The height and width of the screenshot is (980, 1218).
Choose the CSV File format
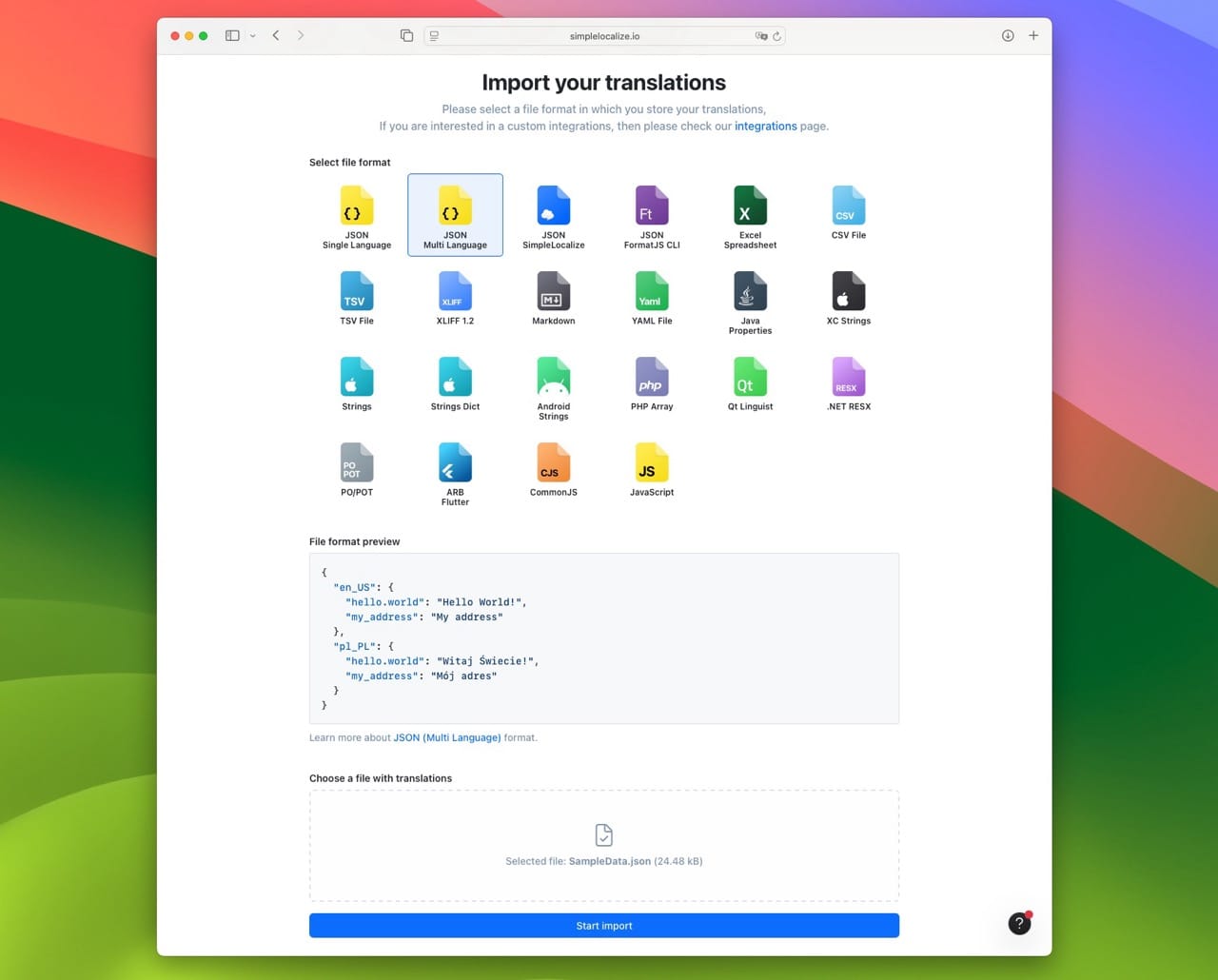point(849,213)
